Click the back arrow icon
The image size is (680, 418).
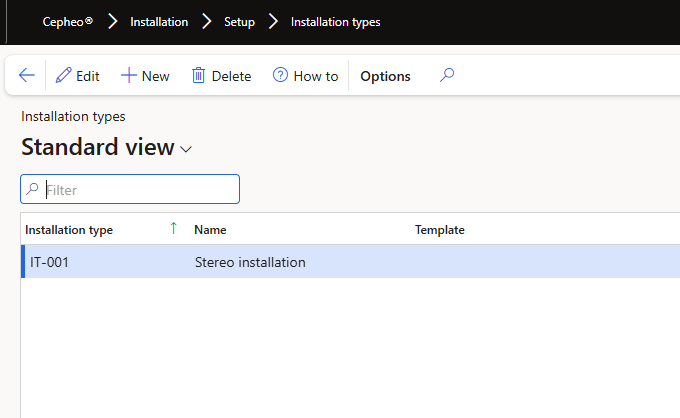(27, 76)
